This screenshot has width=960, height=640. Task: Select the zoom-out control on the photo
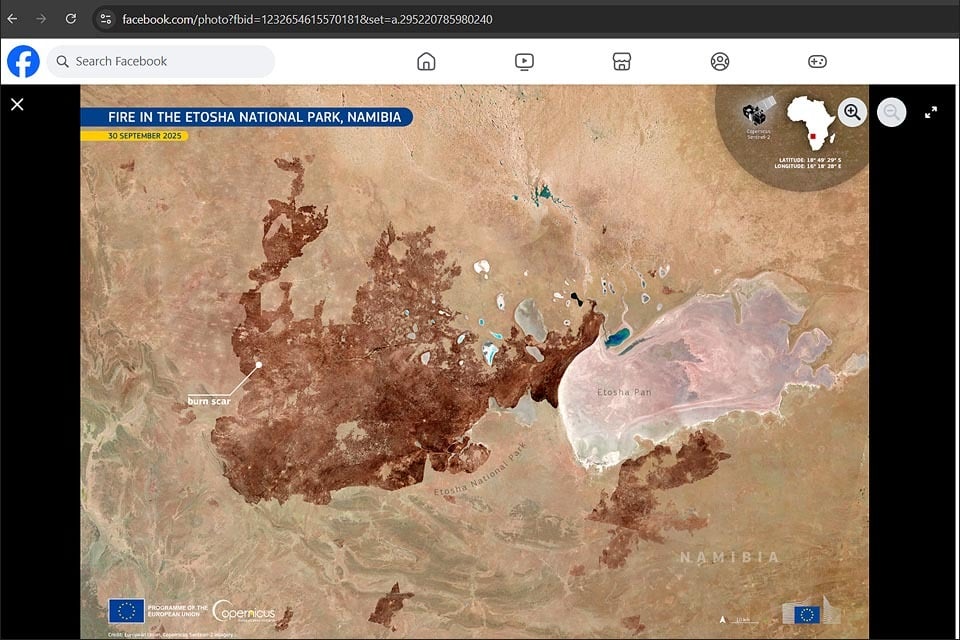(891, 112)
